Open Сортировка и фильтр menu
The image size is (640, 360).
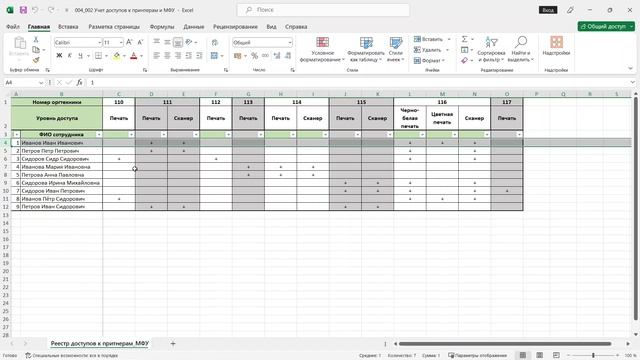click(491, 49)
